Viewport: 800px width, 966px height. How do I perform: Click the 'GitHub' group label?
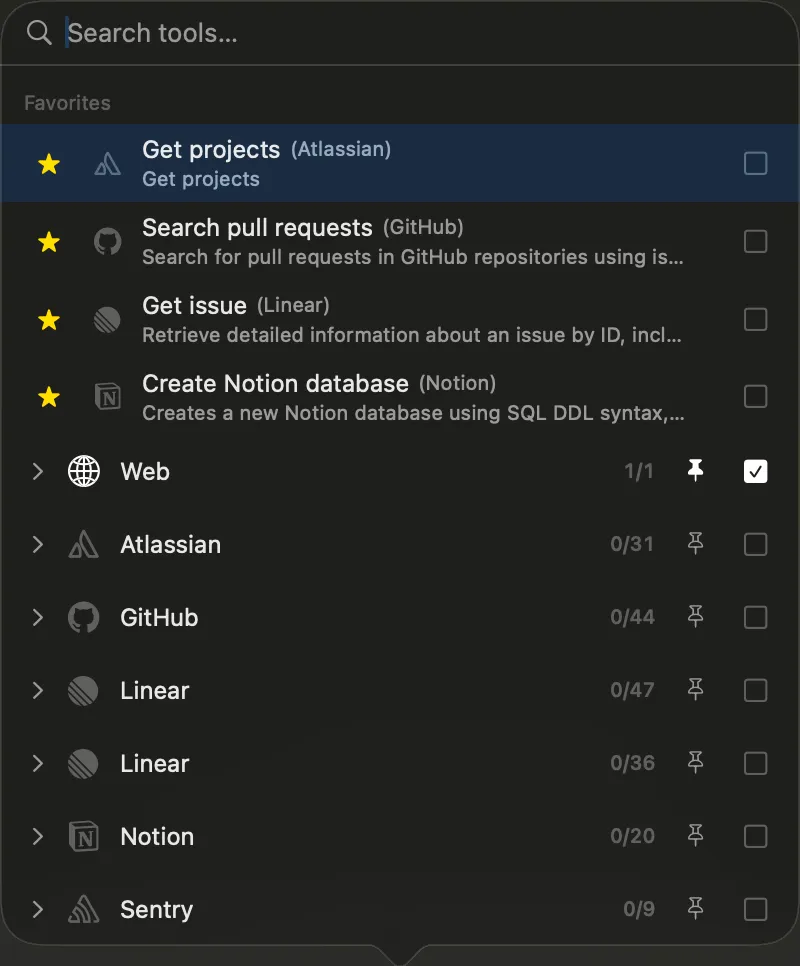coord(160,617)
